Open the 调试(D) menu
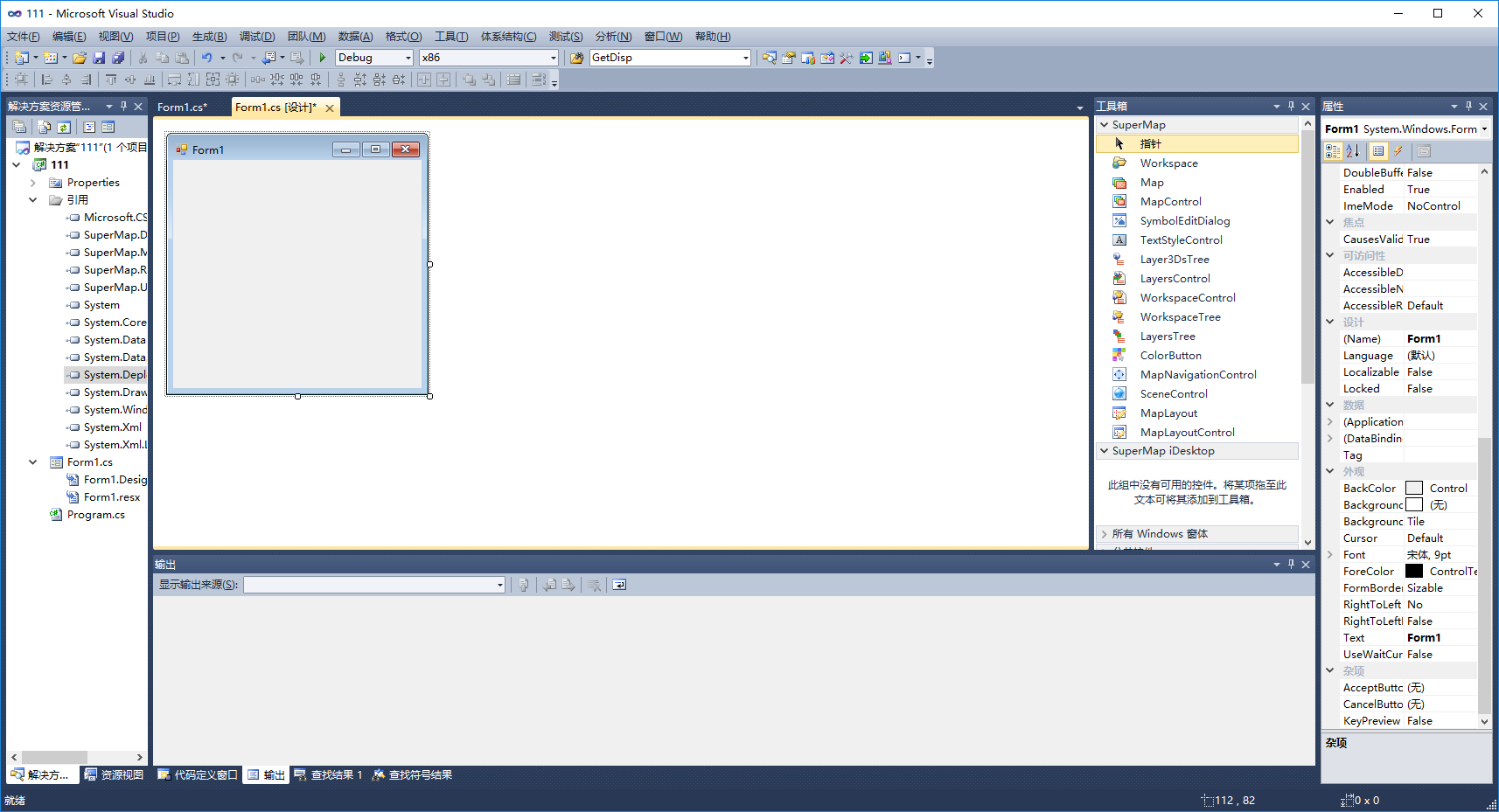The image size is (1499, 812). (257, 37)
